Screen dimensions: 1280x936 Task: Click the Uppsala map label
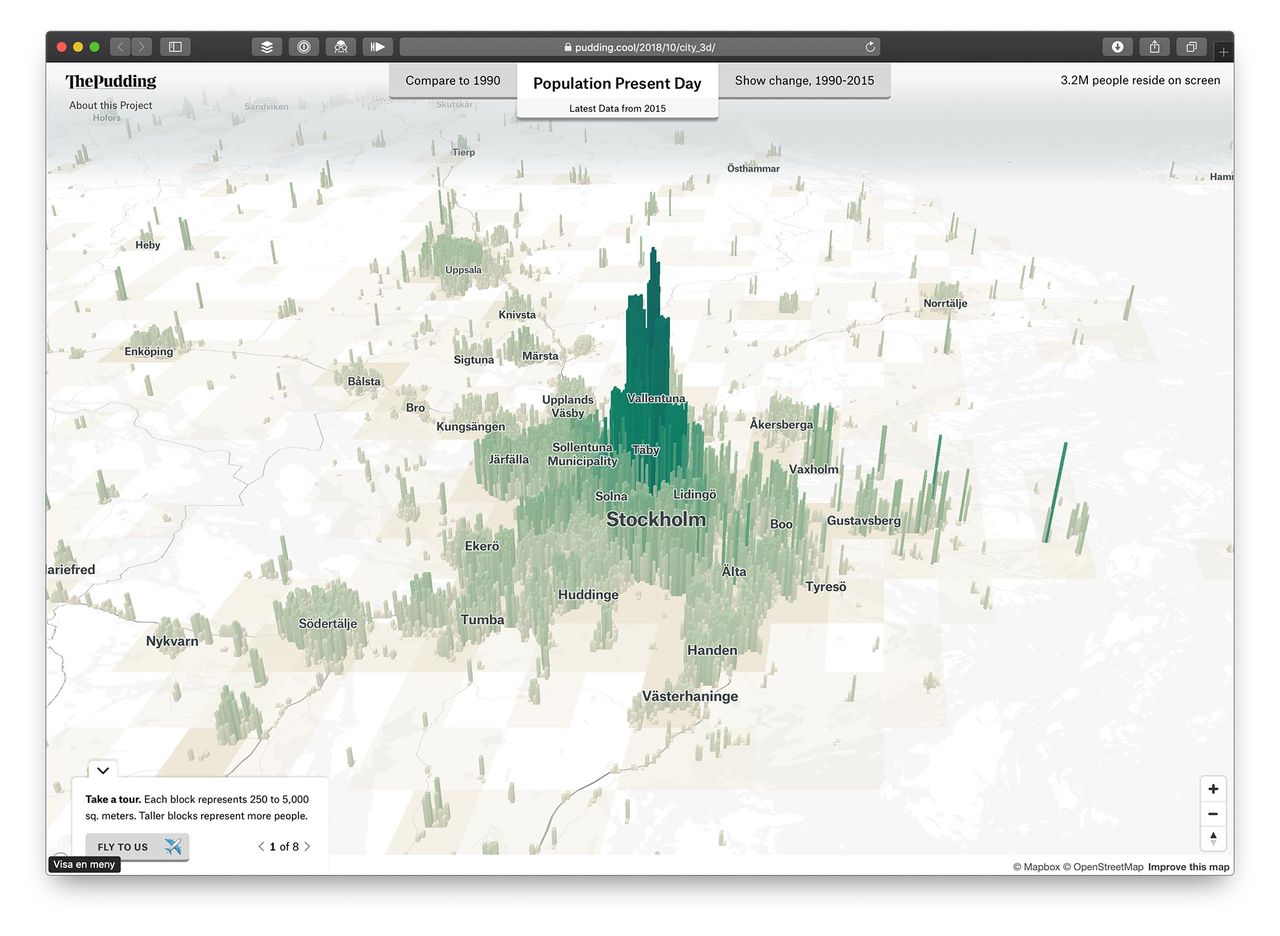tap(463, 270)
